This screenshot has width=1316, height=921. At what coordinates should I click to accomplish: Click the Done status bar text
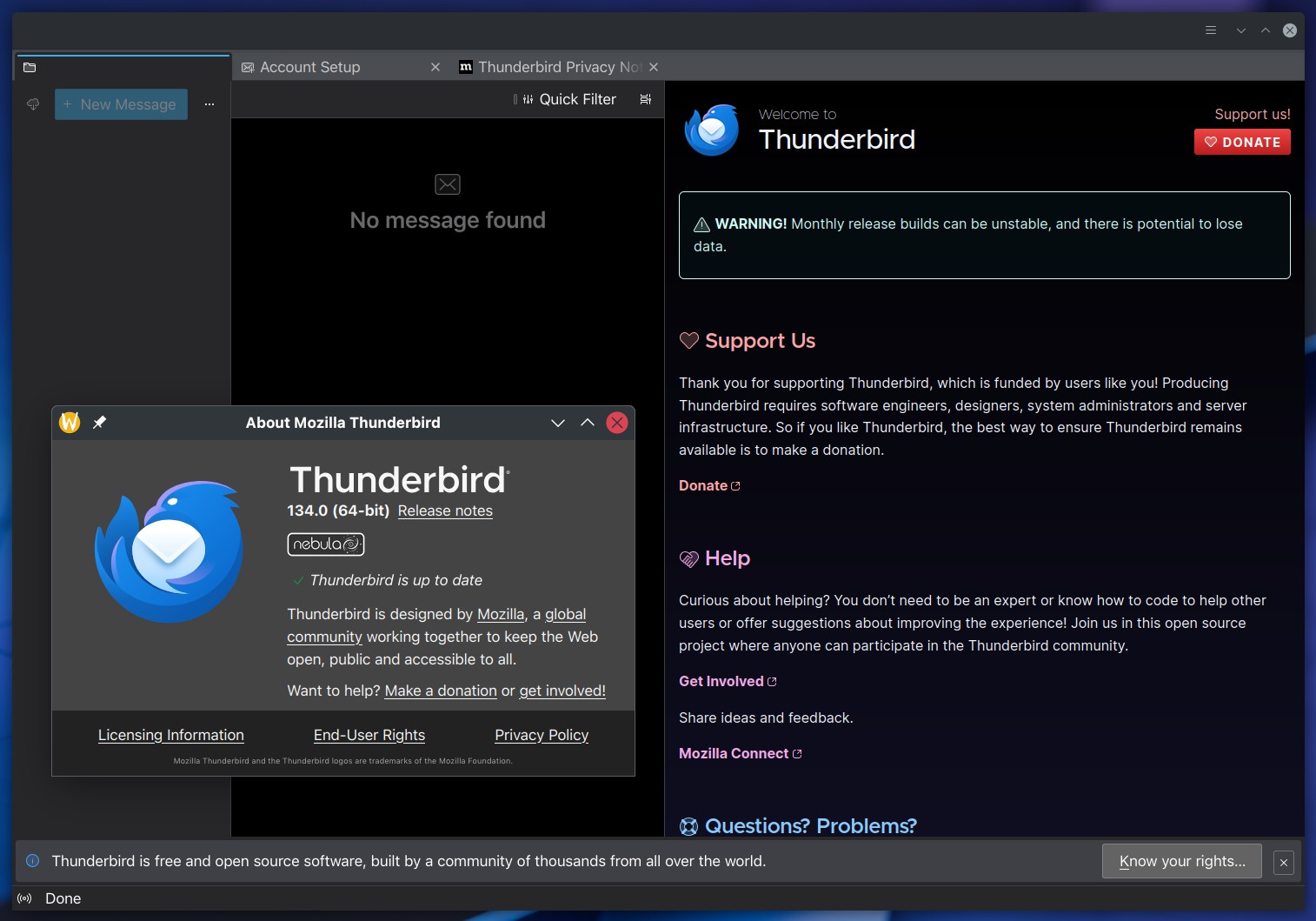coord(63,898)
